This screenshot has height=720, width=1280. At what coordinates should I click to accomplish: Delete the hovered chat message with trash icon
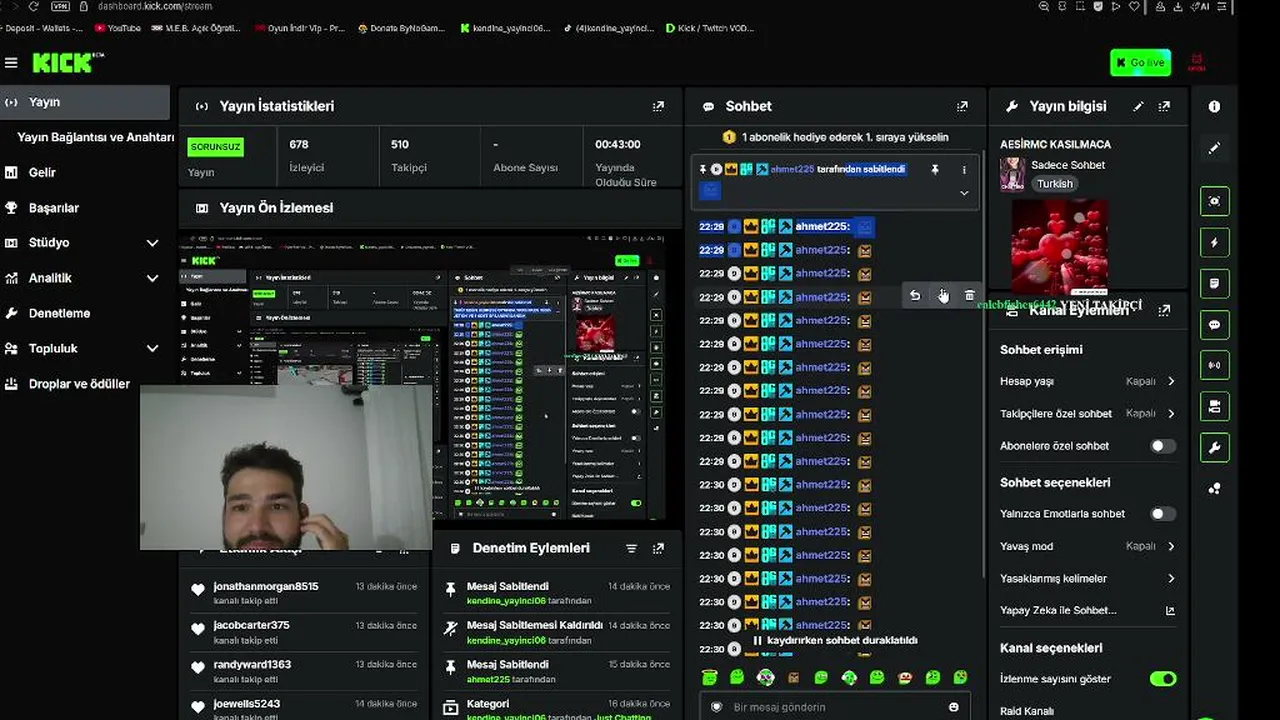click(x=969, y=296)
